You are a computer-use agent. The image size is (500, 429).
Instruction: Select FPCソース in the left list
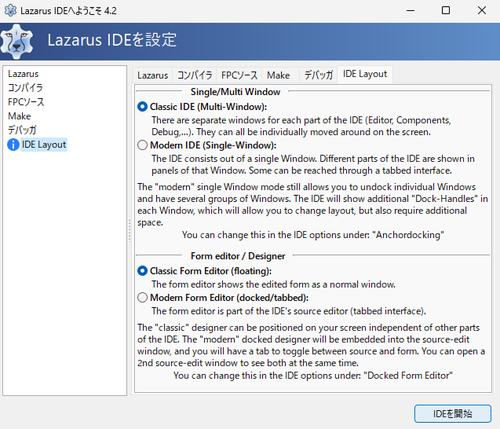pyautogui.click(x=26, y=102)
